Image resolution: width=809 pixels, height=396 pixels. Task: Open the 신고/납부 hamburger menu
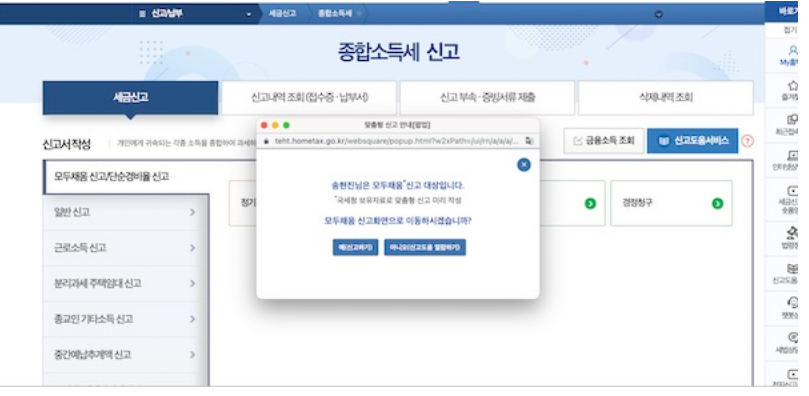pos(142,14)
